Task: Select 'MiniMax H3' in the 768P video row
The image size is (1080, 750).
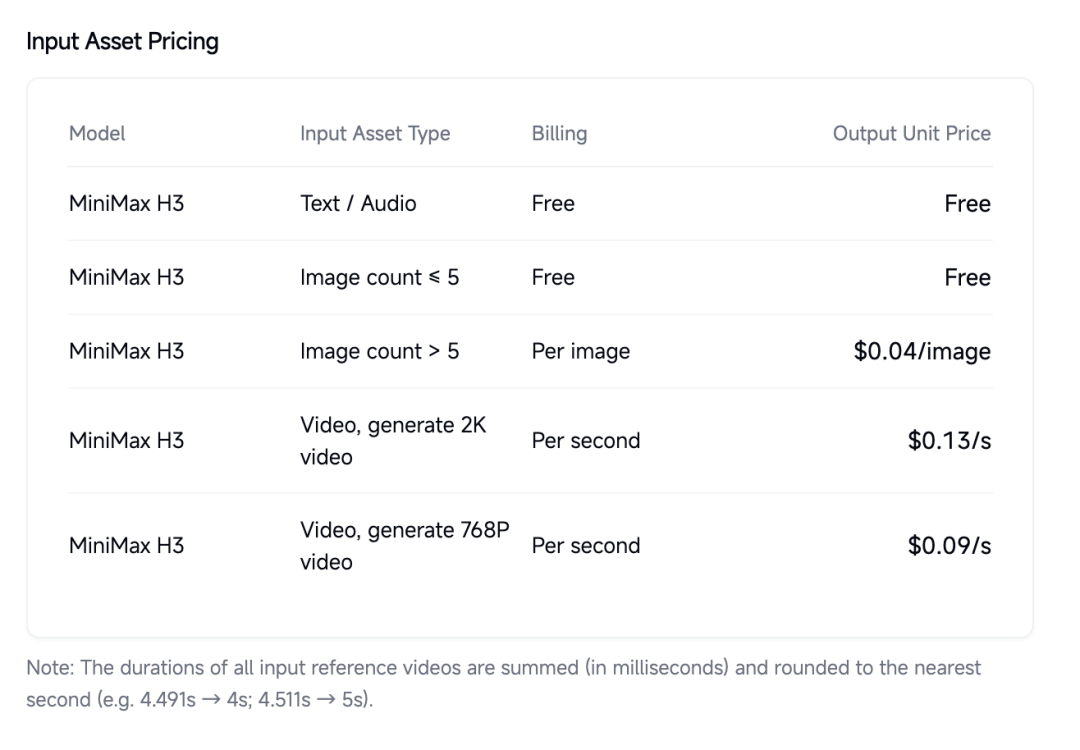Action: pyautogui.click(x=127, y=545)
